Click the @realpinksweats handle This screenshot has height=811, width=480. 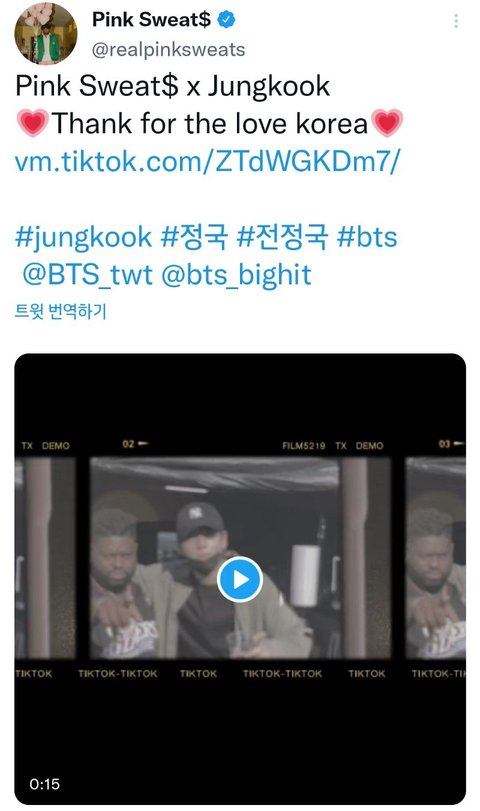[x=169, y=50]
